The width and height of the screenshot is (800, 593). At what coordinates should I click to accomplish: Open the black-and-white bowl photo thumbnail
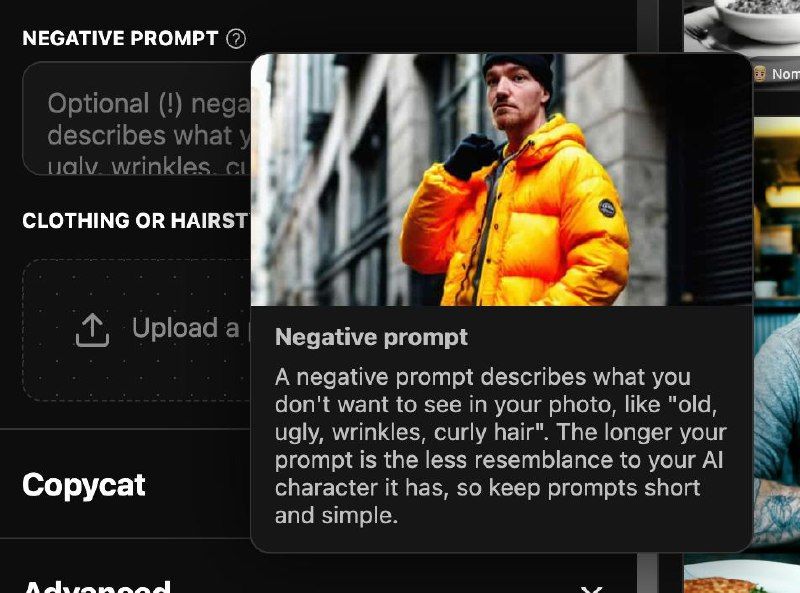[x=742, y=26]
